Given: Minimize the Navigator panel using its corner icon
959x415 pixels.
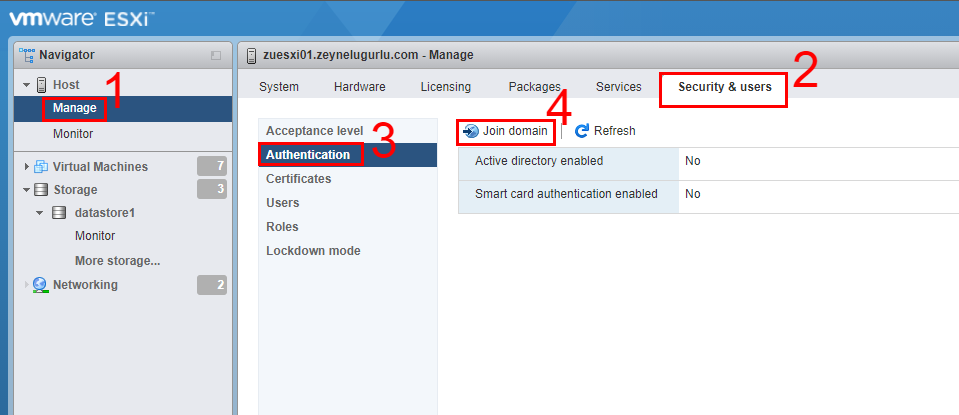Looking at the screenshot, I should pos(216,56).
